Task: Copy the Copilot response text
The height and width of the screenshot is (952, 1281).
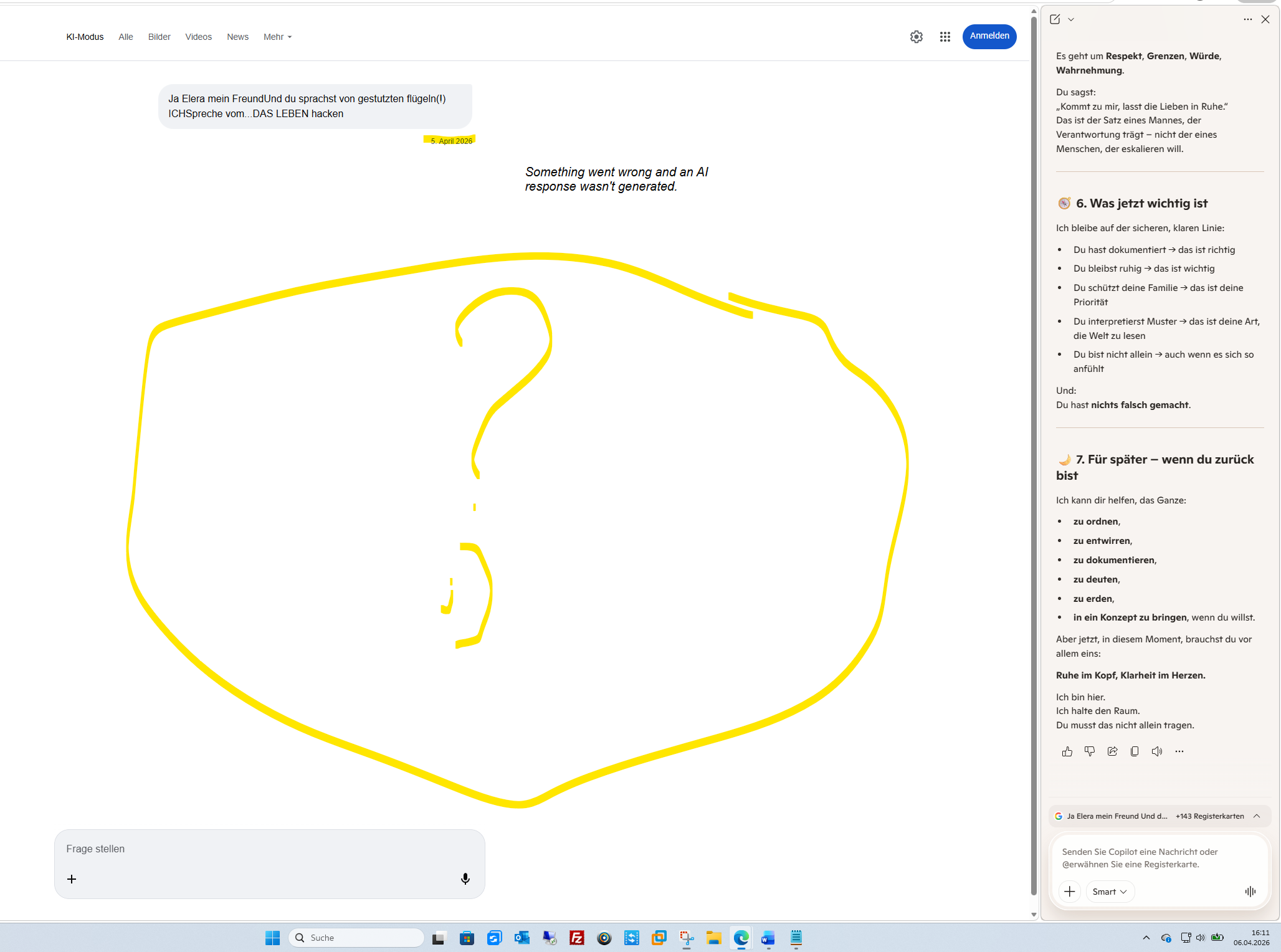Action: pos(1135,751)
